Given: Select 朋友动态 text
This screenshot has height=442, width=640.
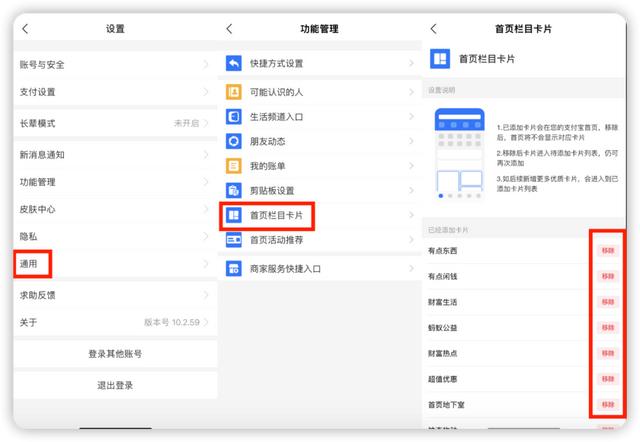Looking at the screenshot, I should (x=267, y=142).
